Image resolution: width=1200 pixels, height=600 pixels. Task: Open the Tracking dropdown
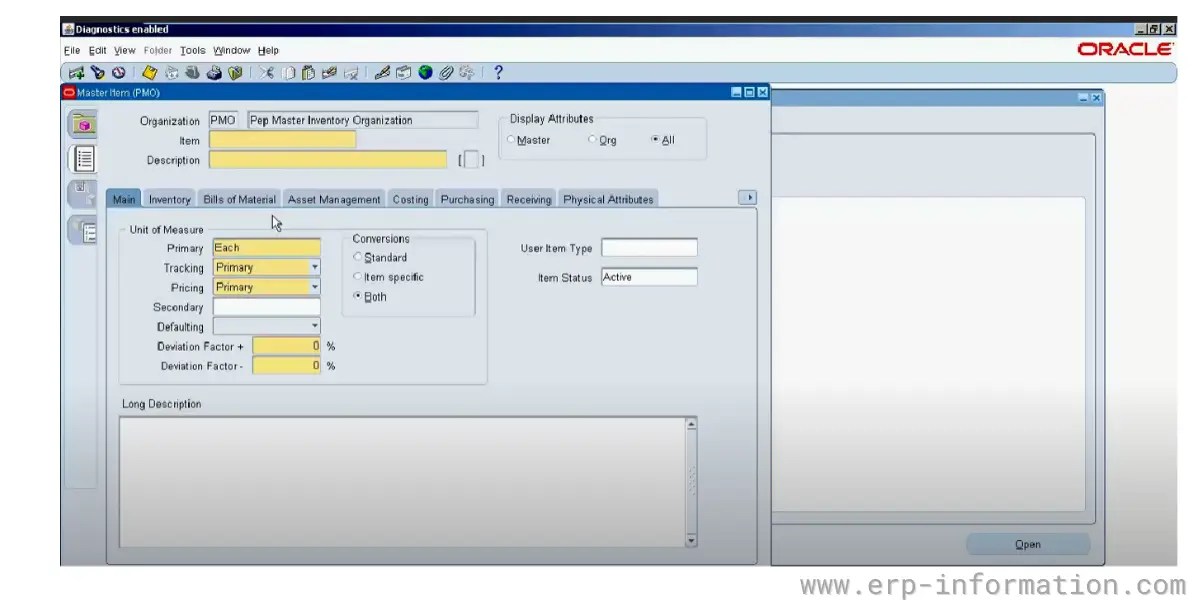coord(315,268)
